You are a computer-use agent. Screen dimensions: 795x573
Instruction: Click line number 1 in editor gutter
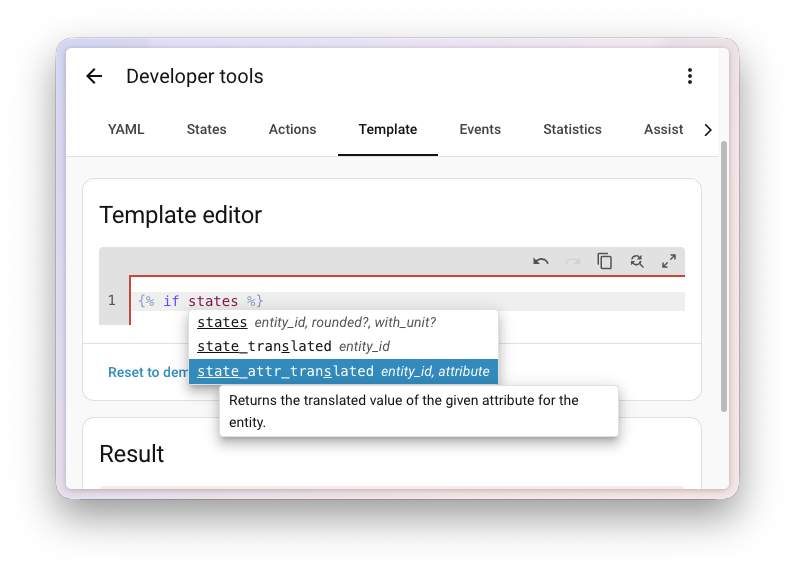pyautogui.click(x=112, y=301)
